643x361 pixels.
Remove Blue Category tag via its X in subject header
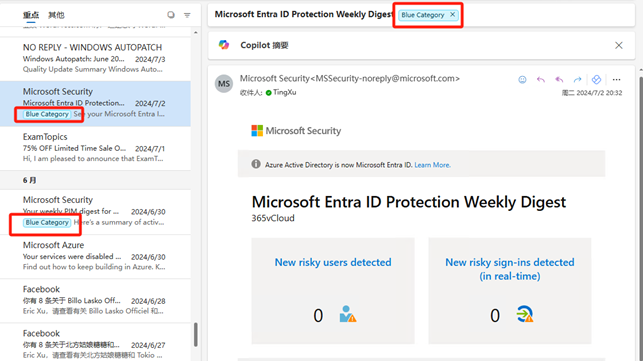(452, 14)
